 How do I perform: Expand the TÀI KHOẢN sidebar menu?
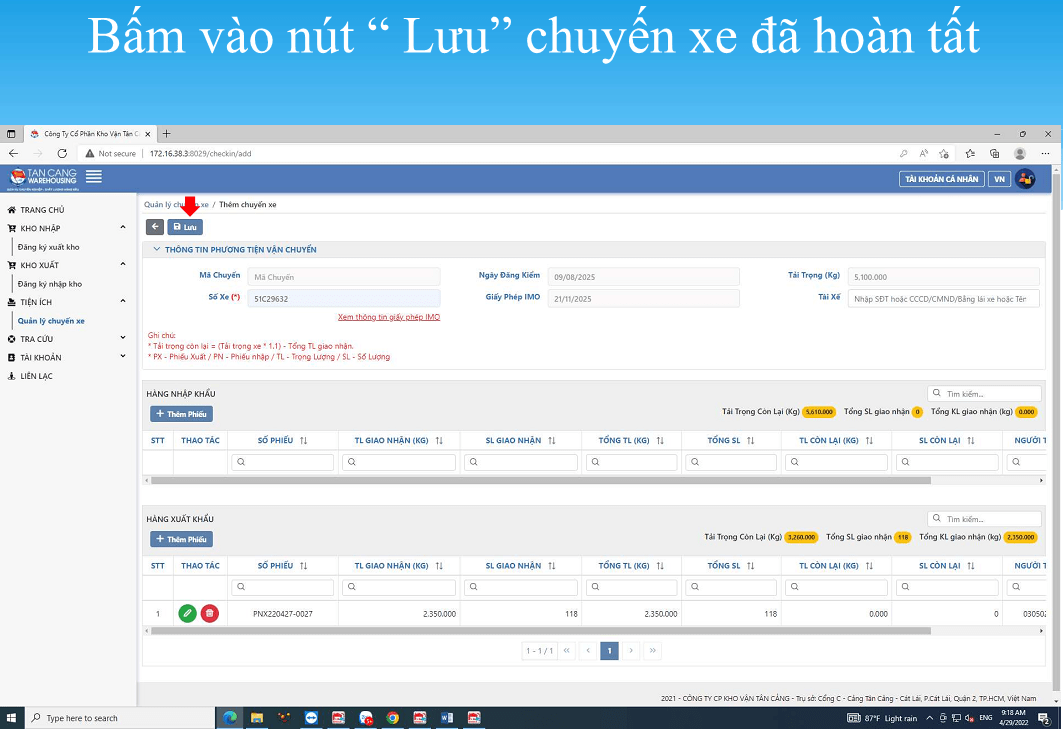pos(123,357)
